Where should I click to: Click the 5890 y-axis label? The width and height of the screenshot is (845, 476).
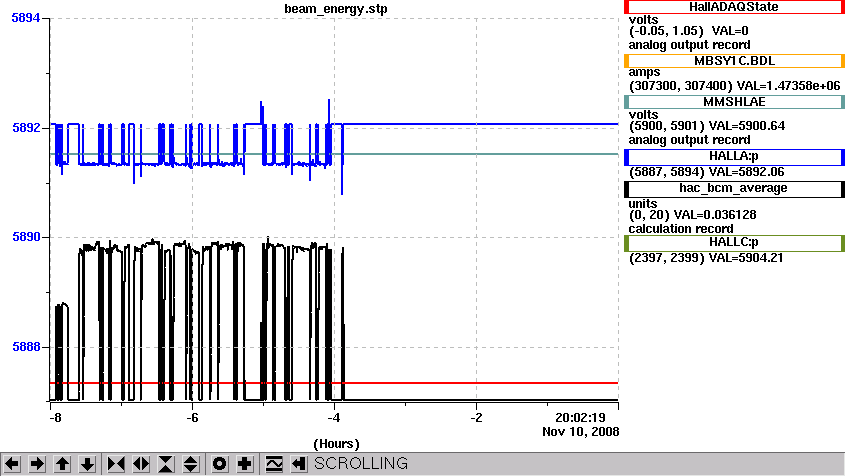pyautogui.click(x=26, y=237)
